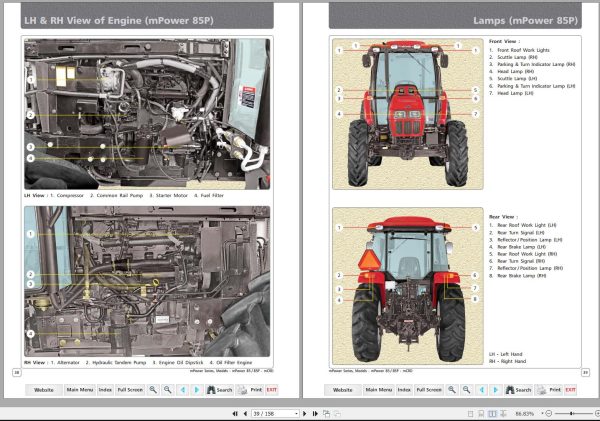This screenshot has height=421, width=600.
Task: Select continuous page scrolling layout icon
Action: 481,414
